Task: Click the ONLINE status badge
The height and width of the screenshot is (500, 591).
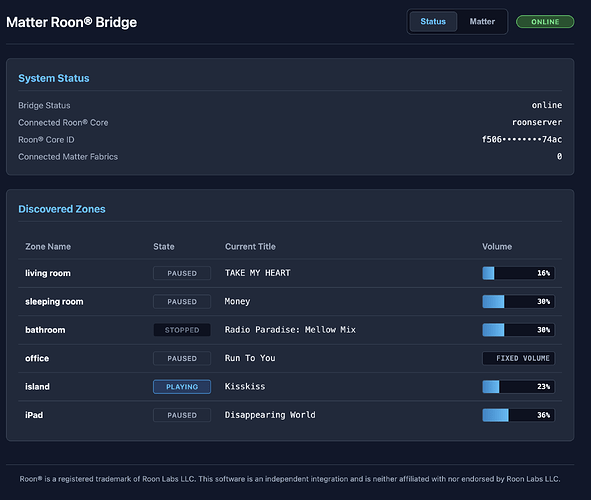Action: [545, 21]
